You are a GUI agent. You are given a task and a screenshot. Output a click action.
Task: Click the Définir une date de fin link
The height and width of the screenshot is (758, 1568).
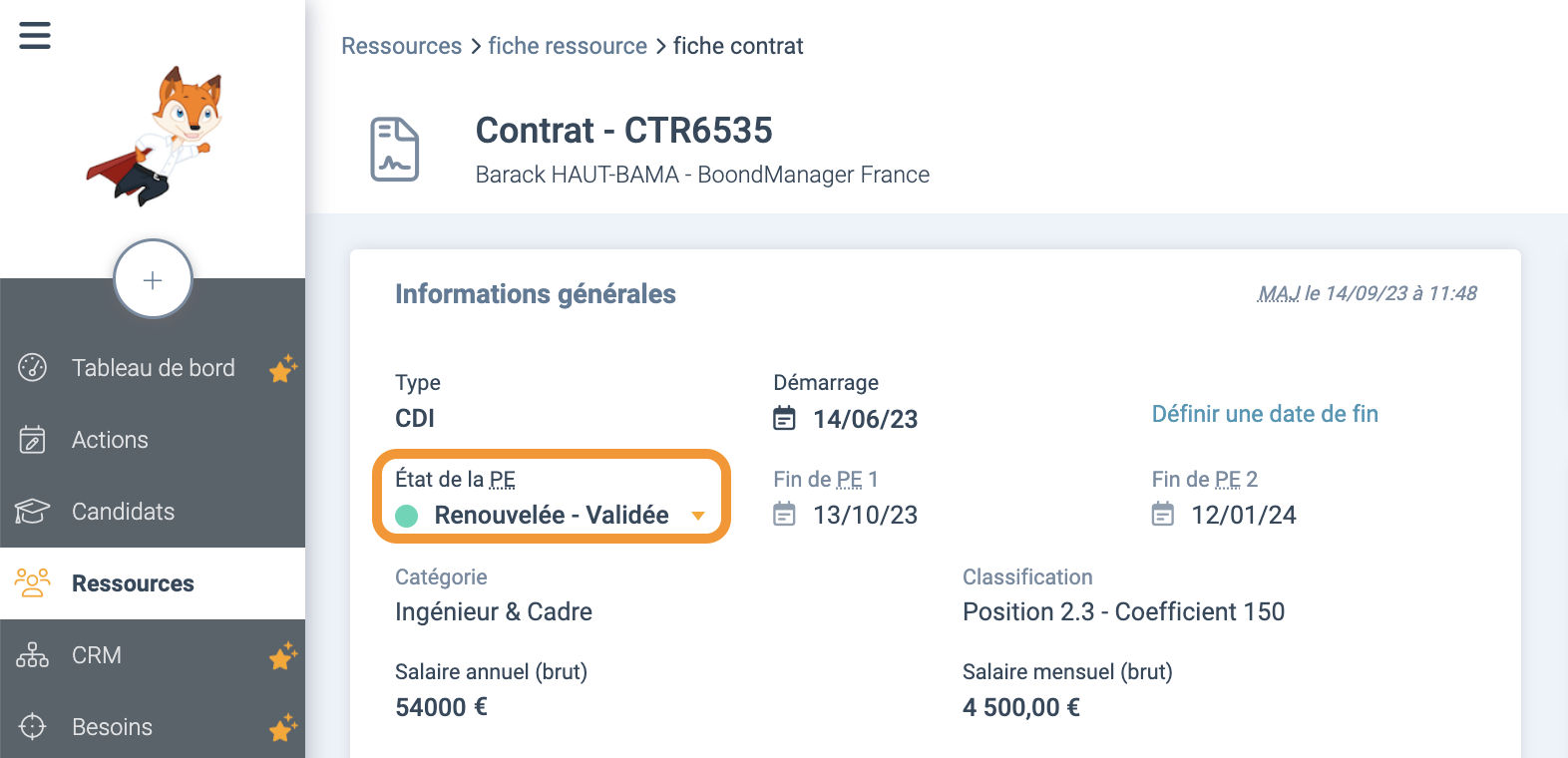coord(1265,414)
